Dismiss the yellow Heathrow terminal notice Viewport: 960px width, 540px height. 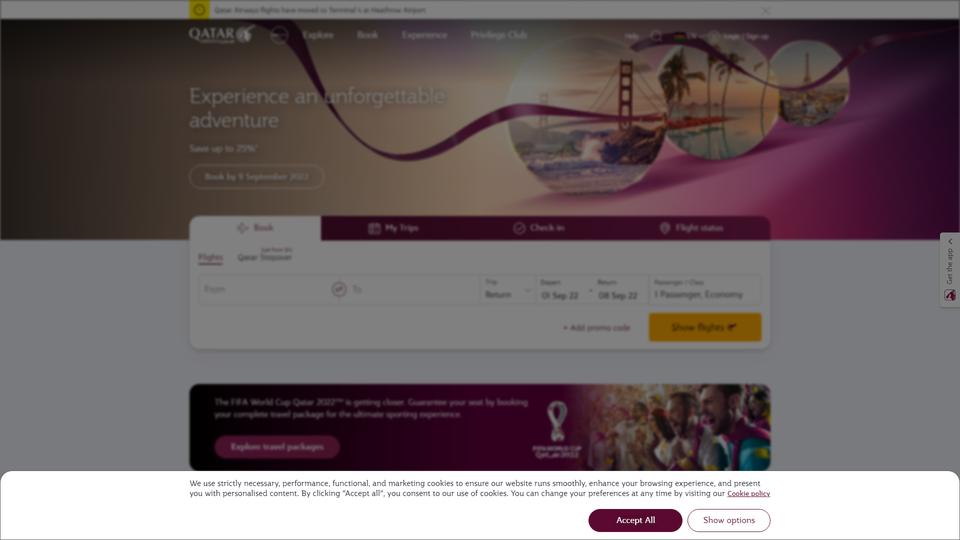(x=765, y=10)
